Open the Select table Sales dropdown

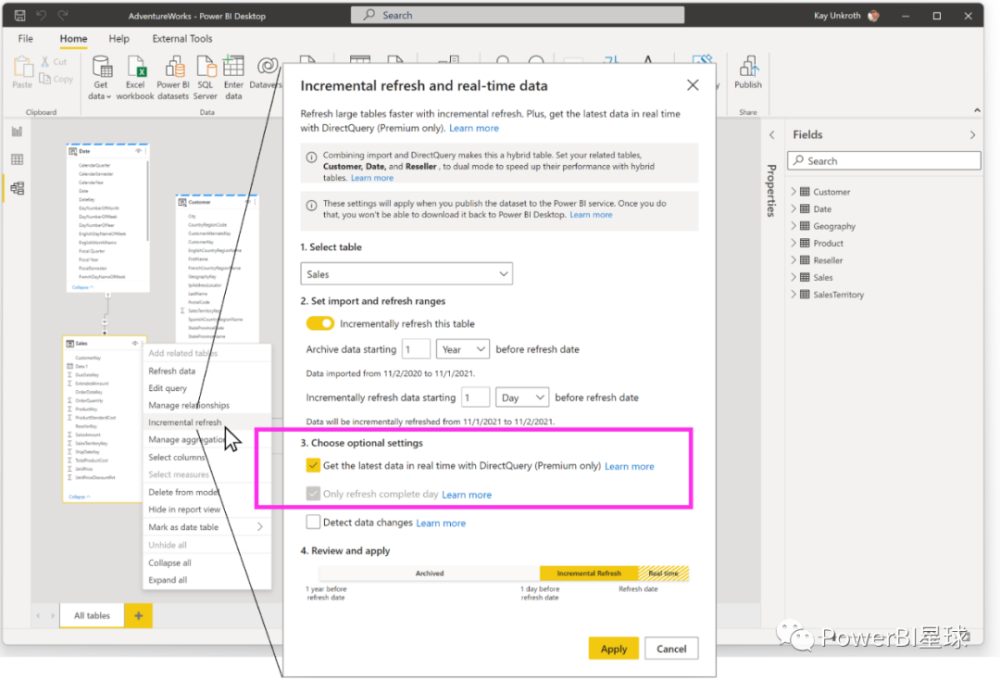[406, 274]
